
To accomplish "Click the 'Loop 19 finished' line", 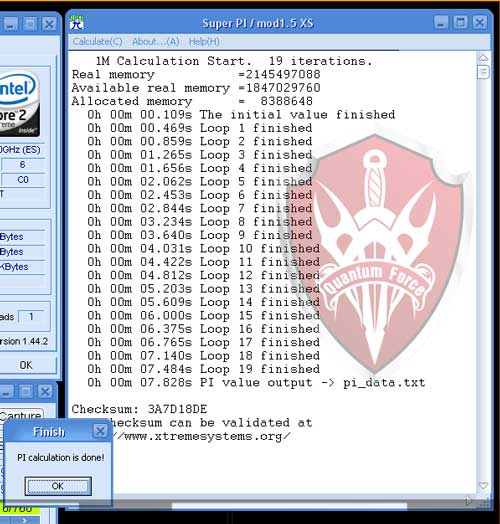I will 204,369.
